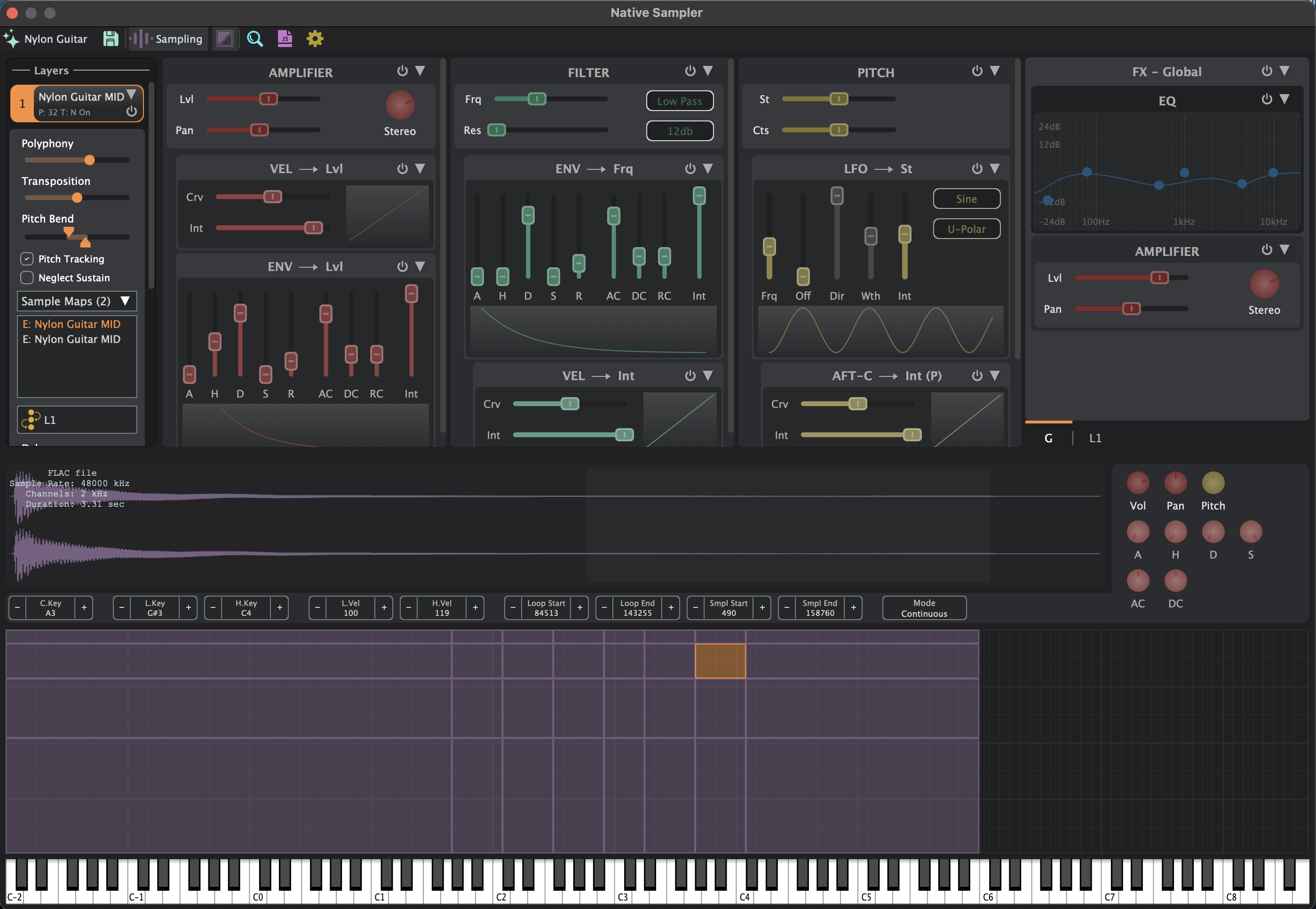Screen dimensions: 1316x909
Task: Click the curve editor icon beside Sampling
Action: [x=225, y=39]
